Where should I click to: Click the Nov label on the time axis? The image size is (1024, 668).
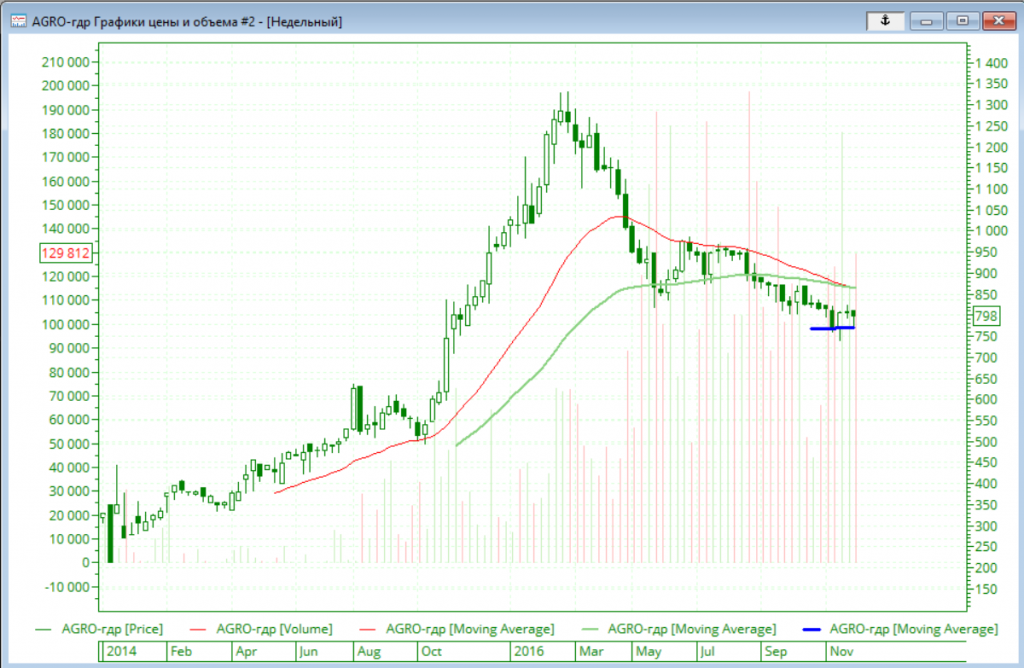pos(836,652)
